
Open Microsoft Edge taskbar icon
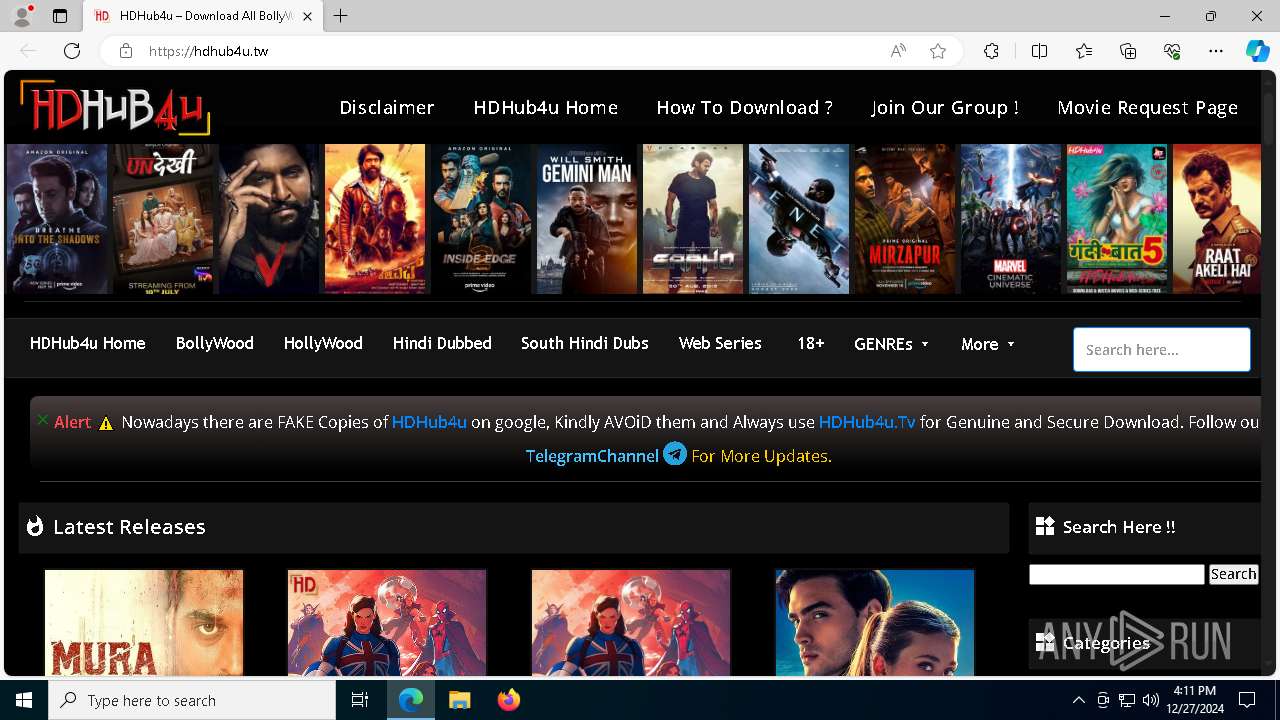[411, 700]
